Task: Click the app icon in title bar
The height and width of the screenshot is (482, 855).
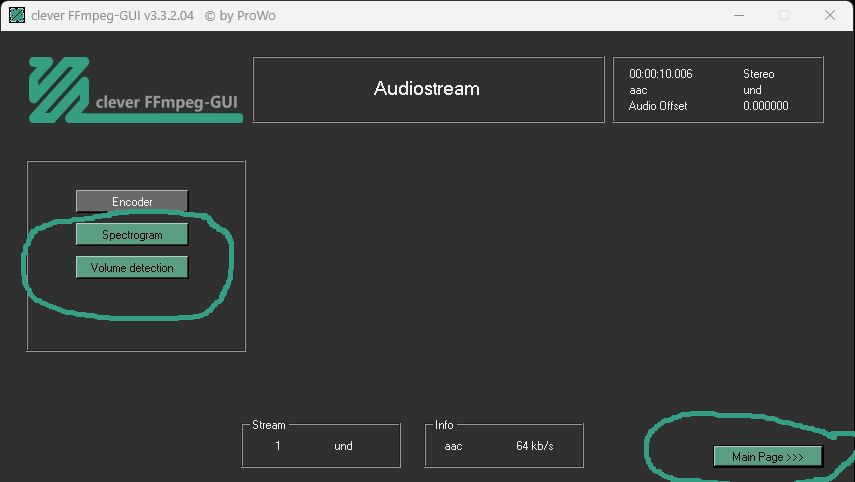Action: [x=17, y=15]
